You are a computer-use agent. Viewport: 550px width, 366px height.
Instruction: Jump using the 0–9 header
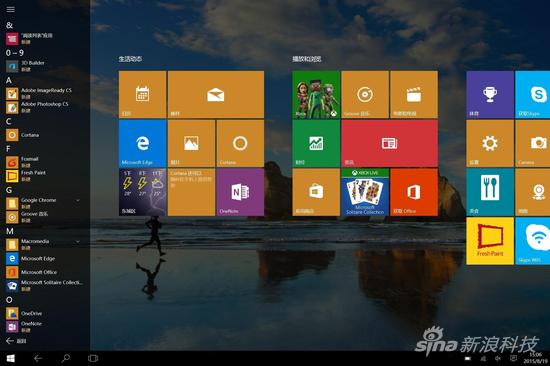pos(15,53)
